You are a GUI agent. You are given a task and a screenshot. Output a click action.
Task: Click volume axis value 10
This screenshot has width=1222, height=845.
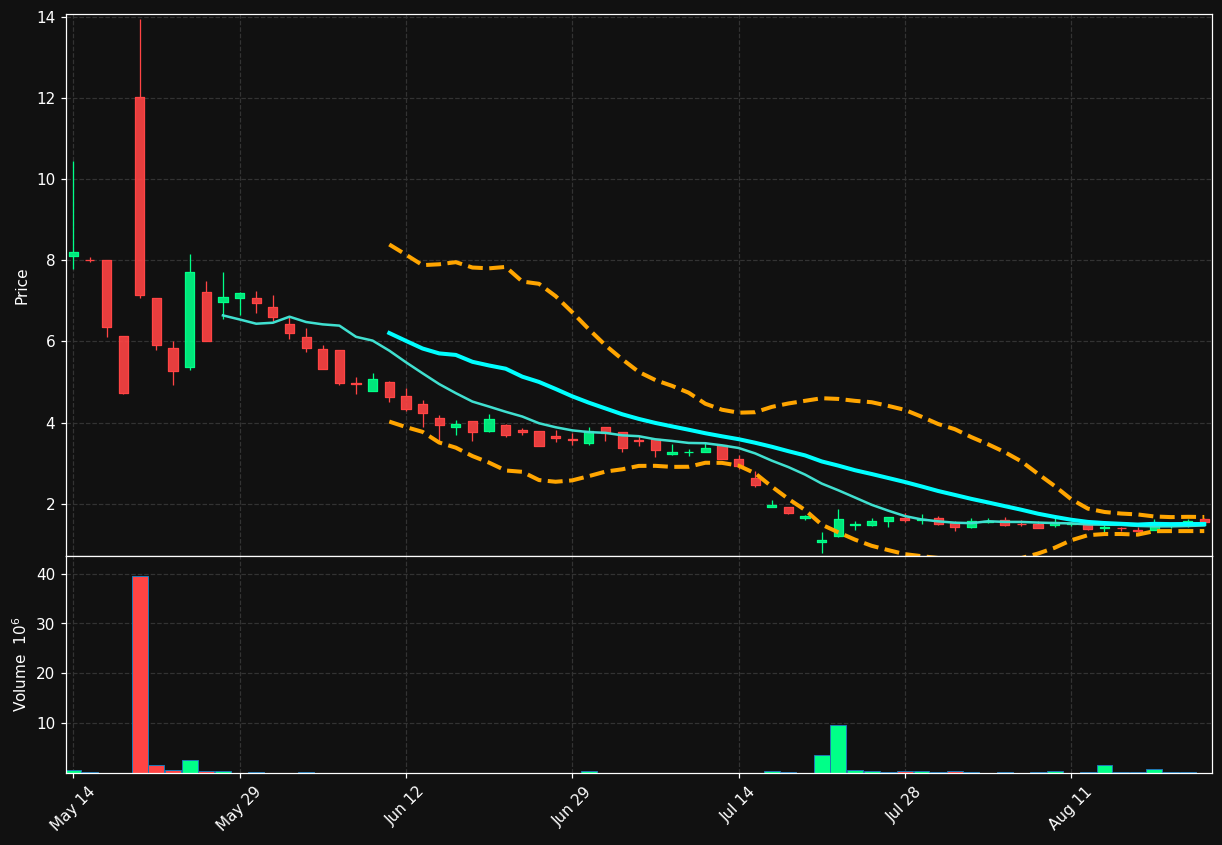point(46,724)
